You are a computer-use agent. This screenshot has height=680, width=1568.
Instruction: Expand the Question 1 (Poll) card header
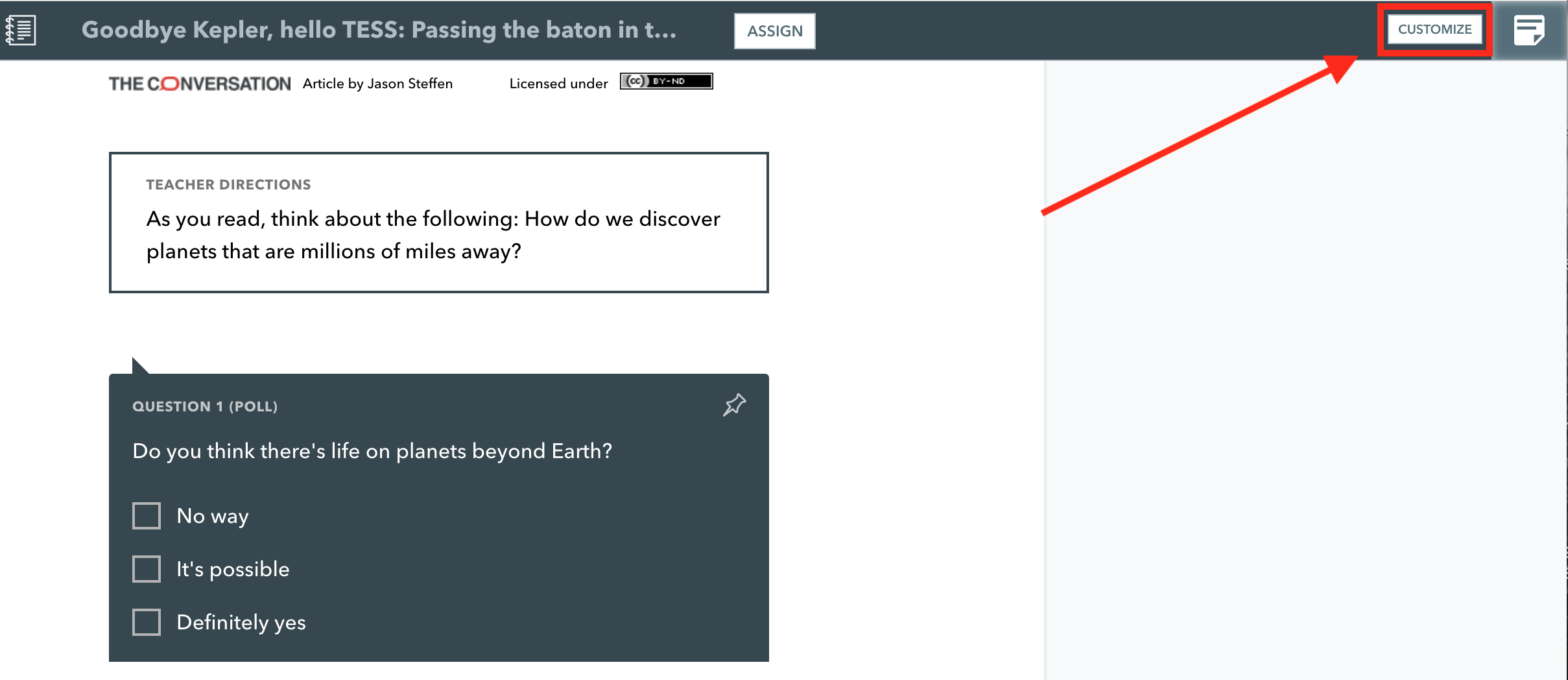point(206,407)
